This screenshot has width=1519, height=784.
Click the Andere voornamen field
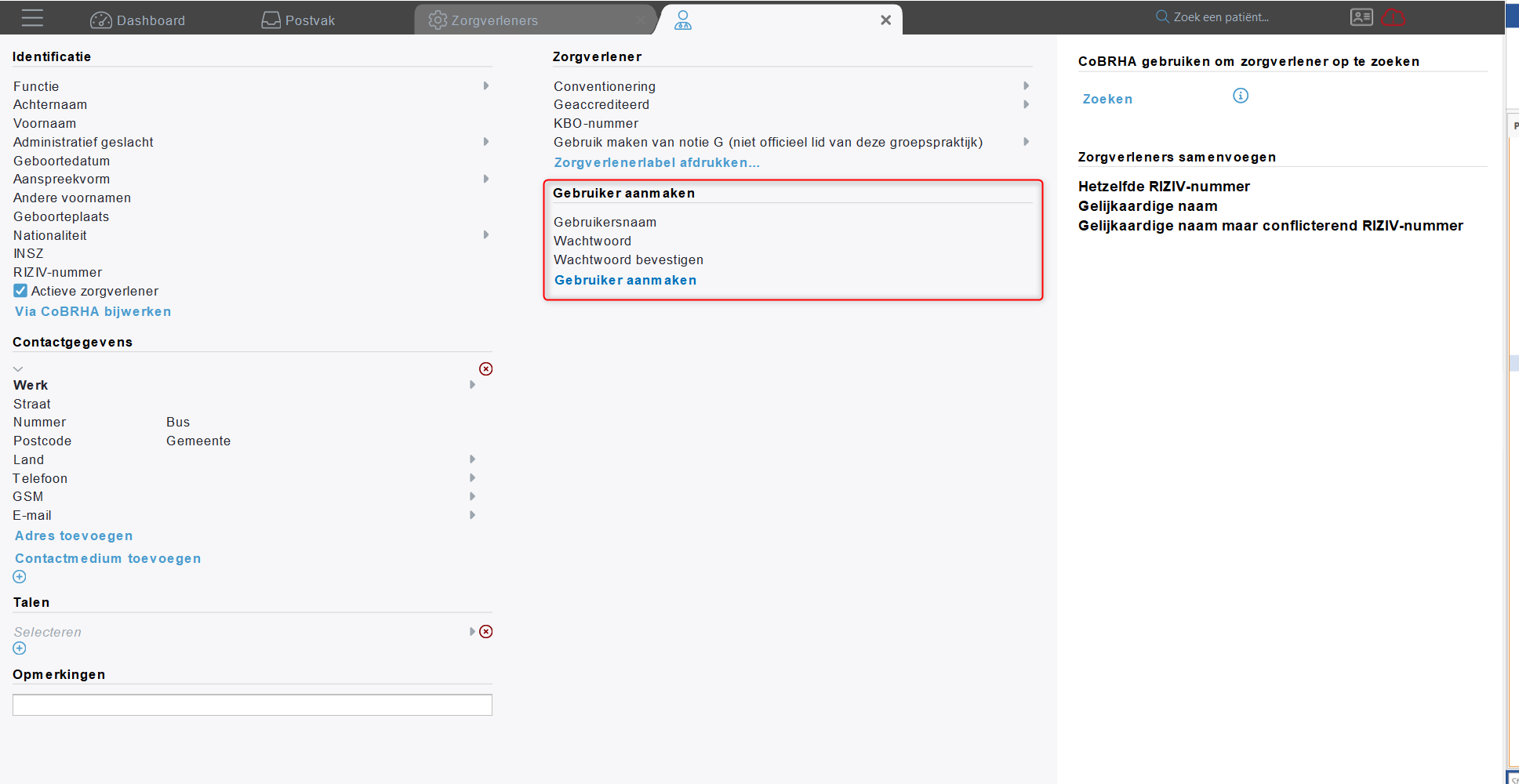(252, 198)
